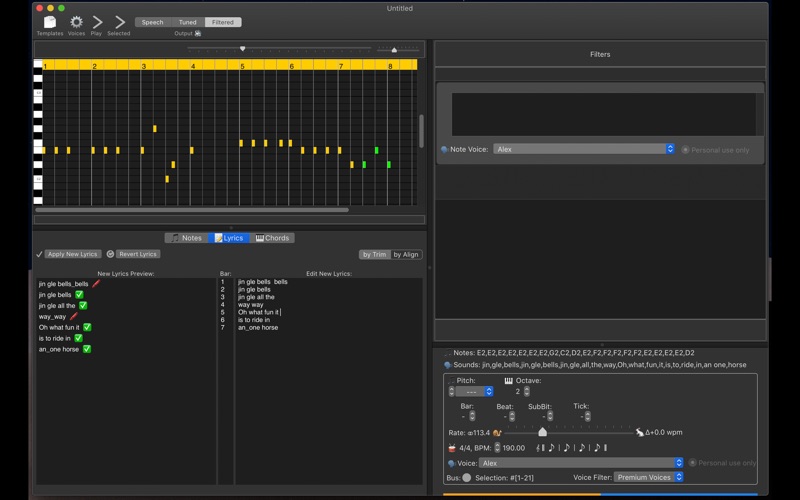
Task: Click the BPM value 190.00
Action: (514, 448)
